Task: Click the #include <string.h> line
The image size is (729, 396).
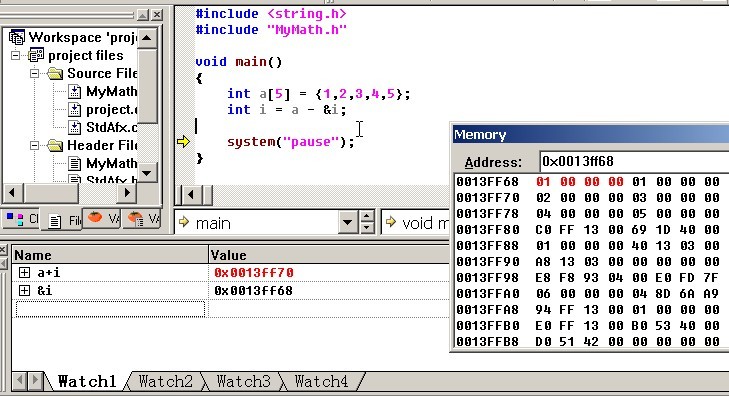Action: [x=271, y=14]
